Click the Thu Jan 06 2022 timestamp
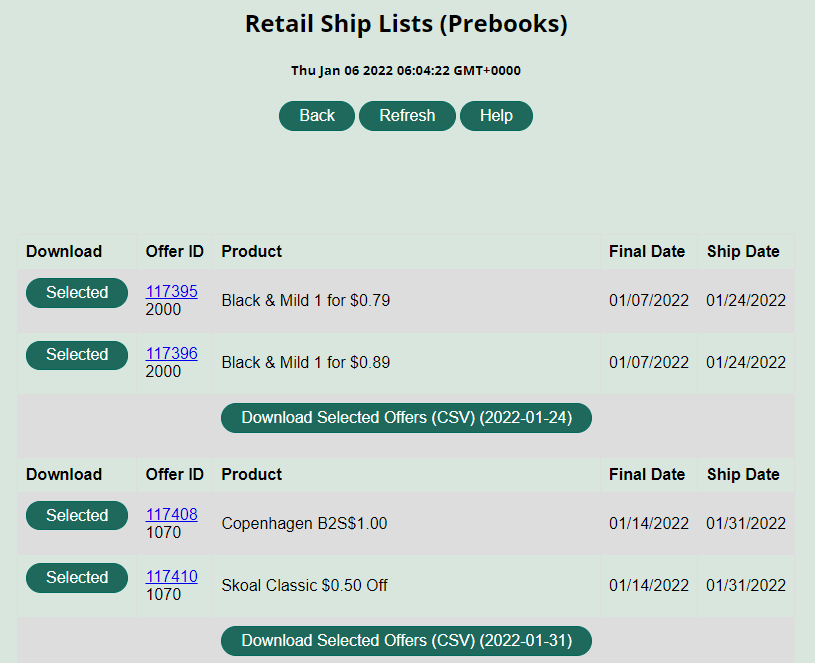This screenshot has height=663, width=815. click(406, 71)
